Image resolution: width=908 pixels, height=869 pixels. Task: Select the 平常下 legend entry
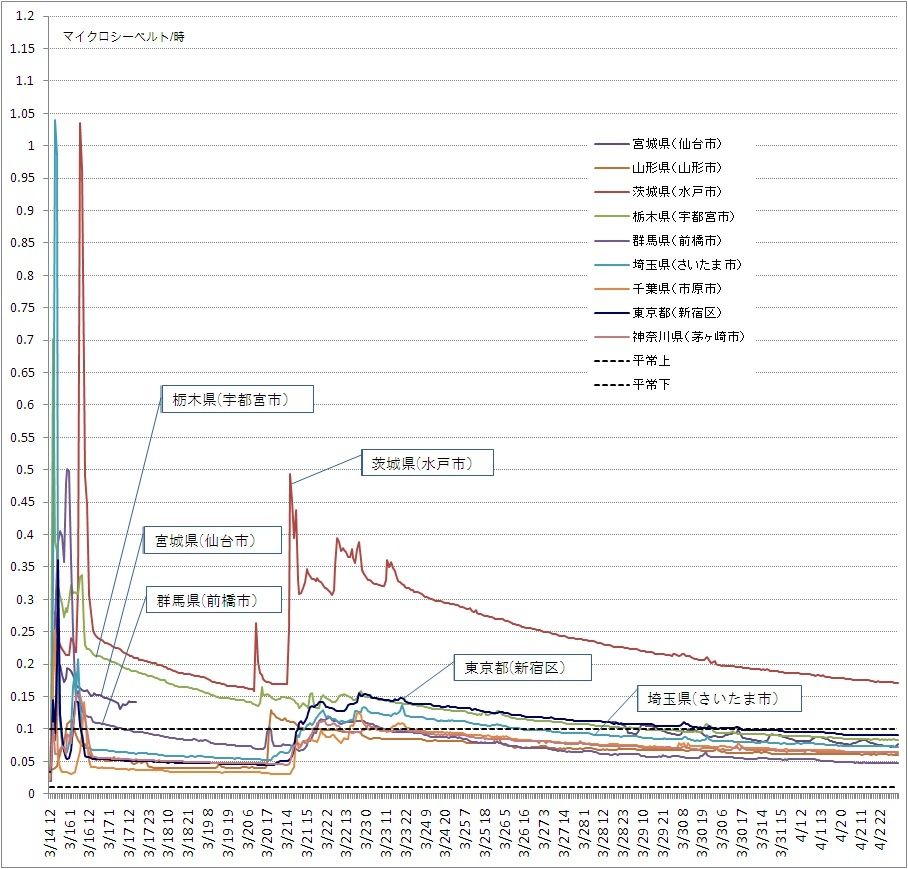[651, 384]
